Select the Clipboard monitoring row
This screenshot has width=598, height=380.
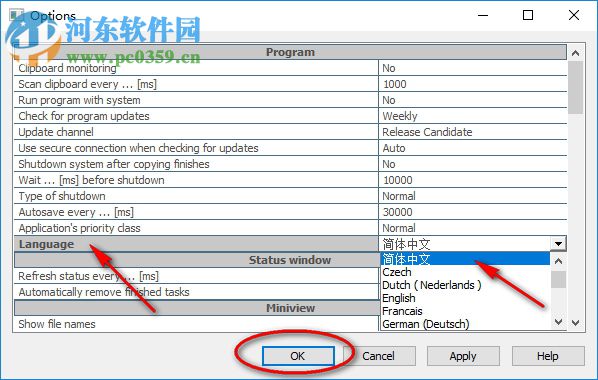(x=196, y=68)
